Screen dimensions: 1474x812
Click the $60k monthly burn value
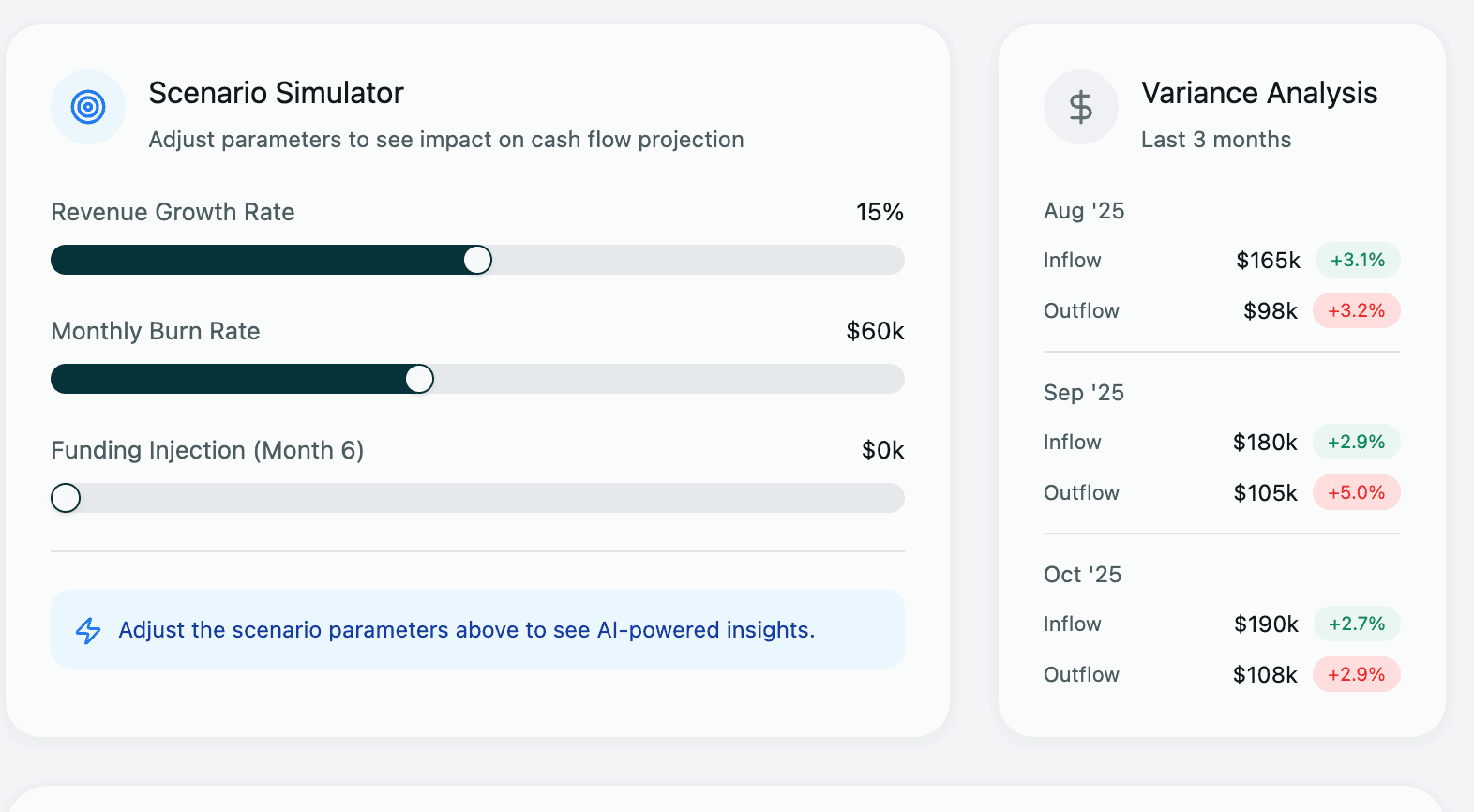(x=875, y=331)
